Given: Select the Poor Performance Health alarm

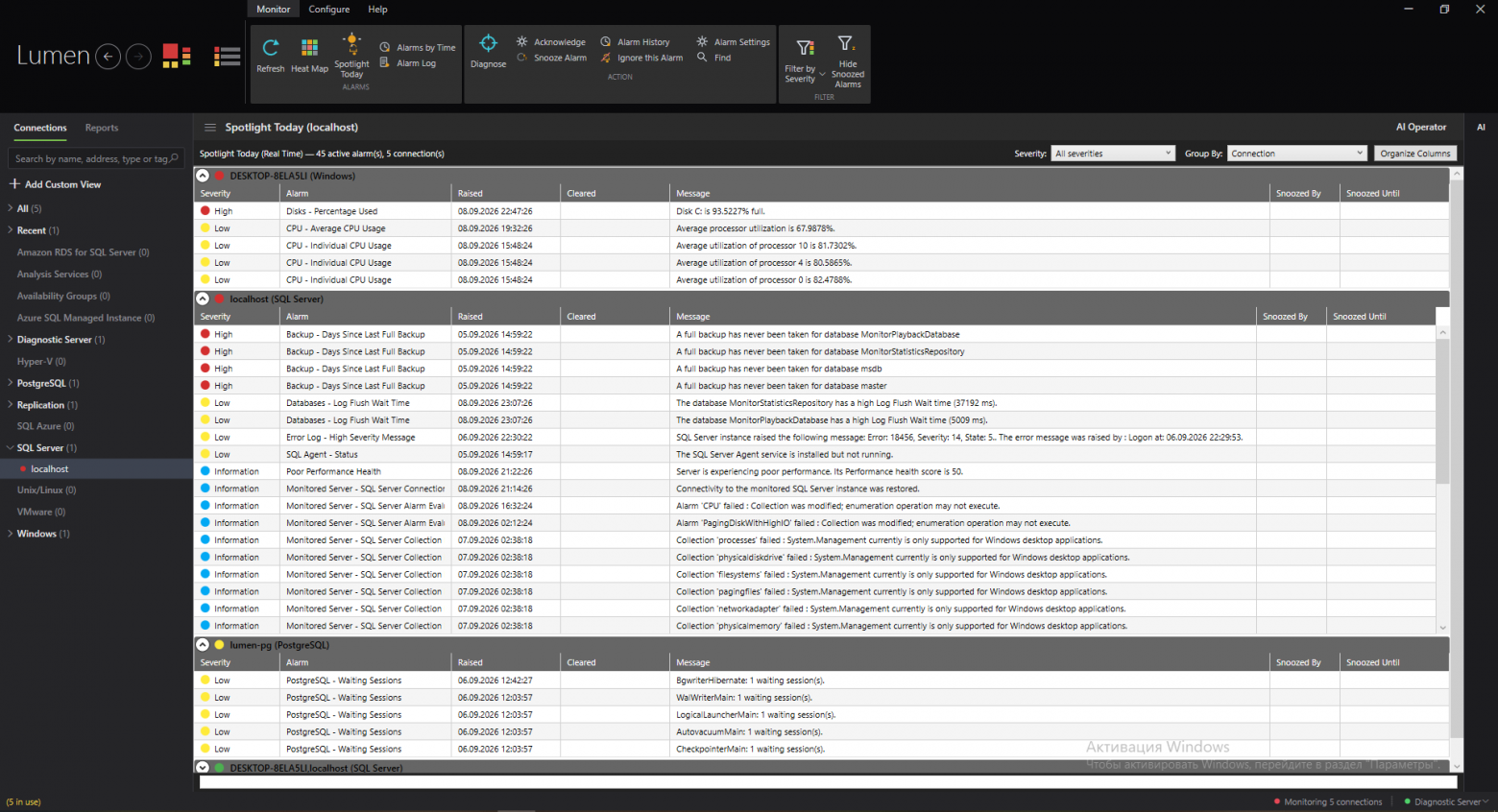Looking at the screenshot, I should point(814,472).
